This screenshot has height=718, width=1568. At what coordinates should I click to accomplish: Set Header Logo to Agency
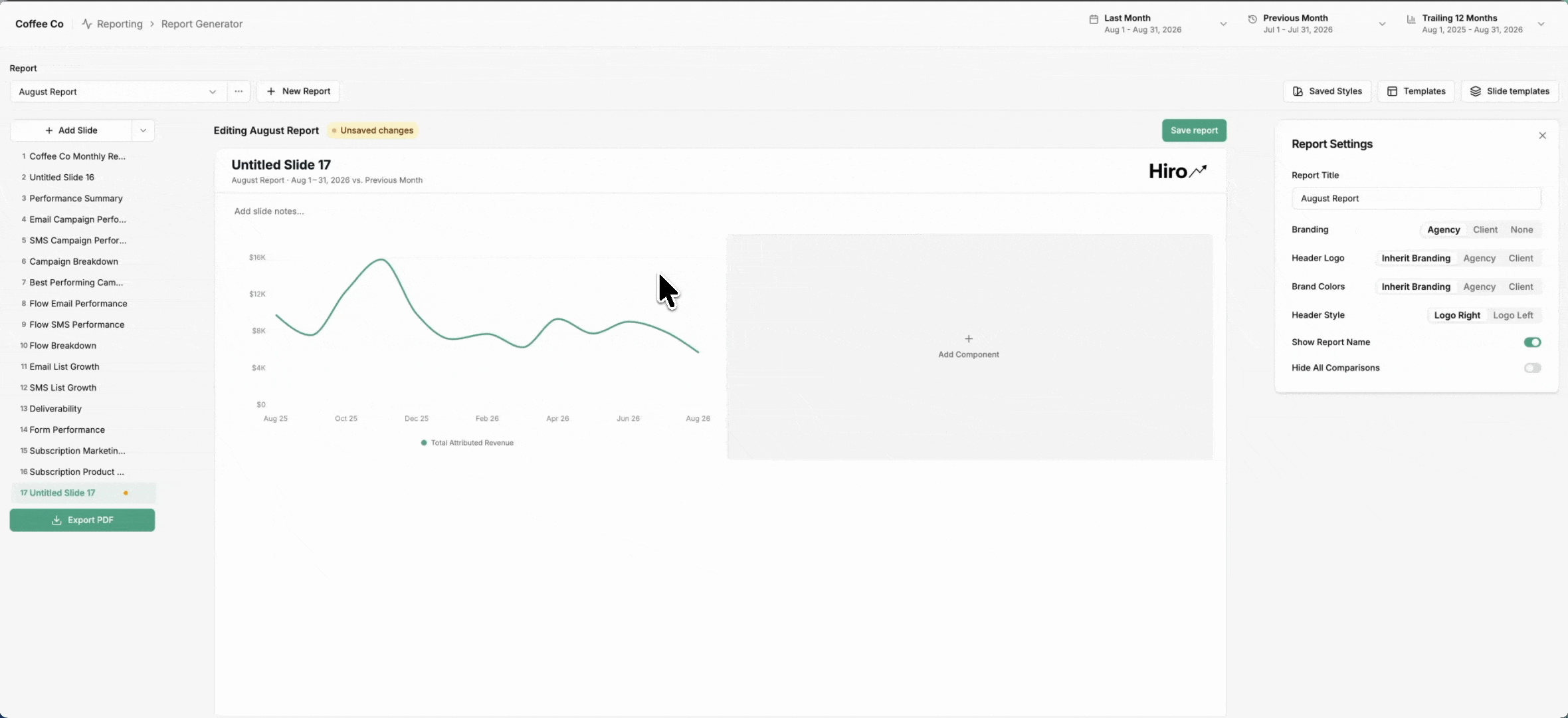point(1479,259)
